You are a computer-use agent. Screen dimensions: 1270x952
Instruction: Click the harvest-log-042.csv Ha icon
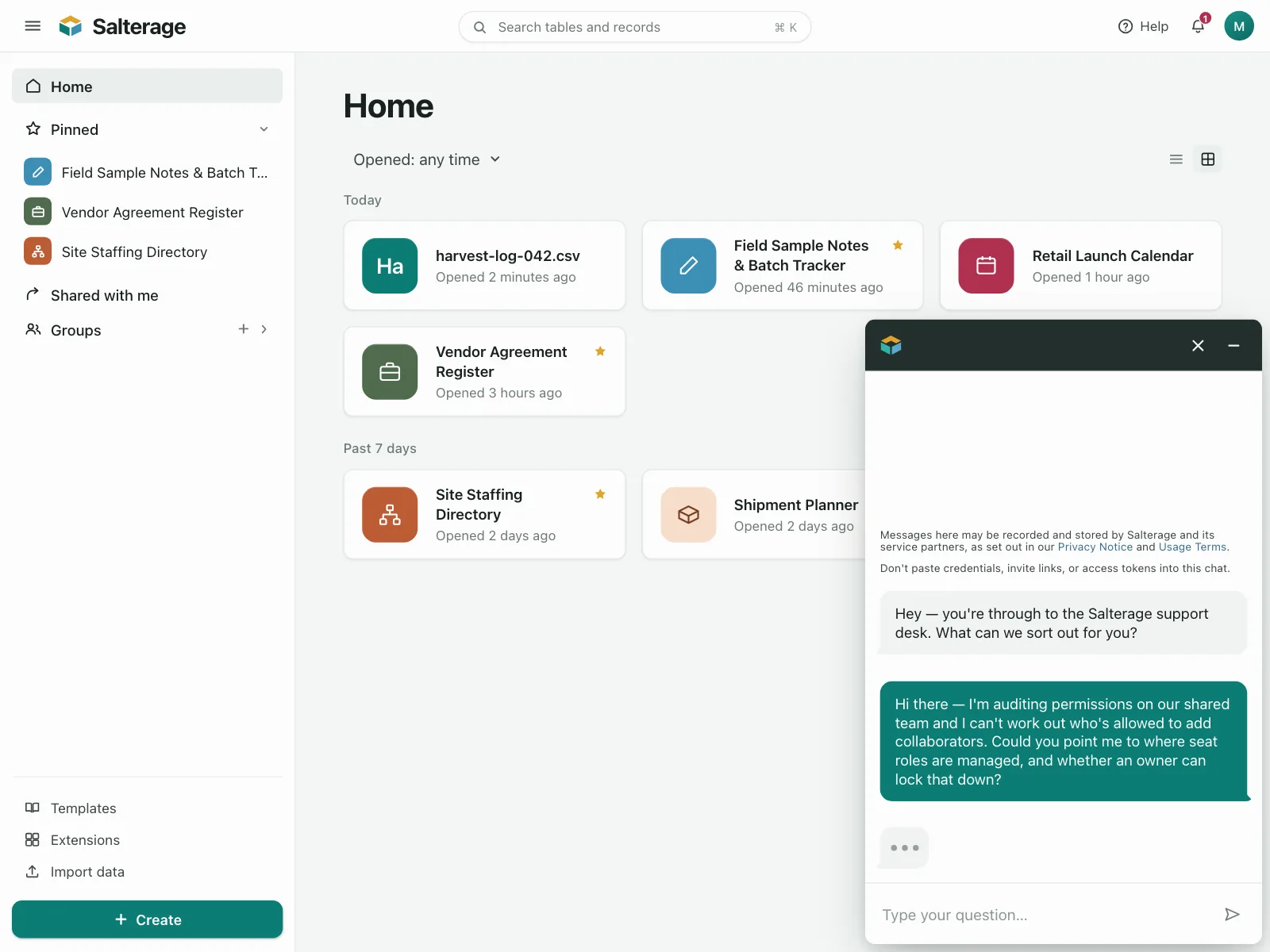(x=390, y=266)
